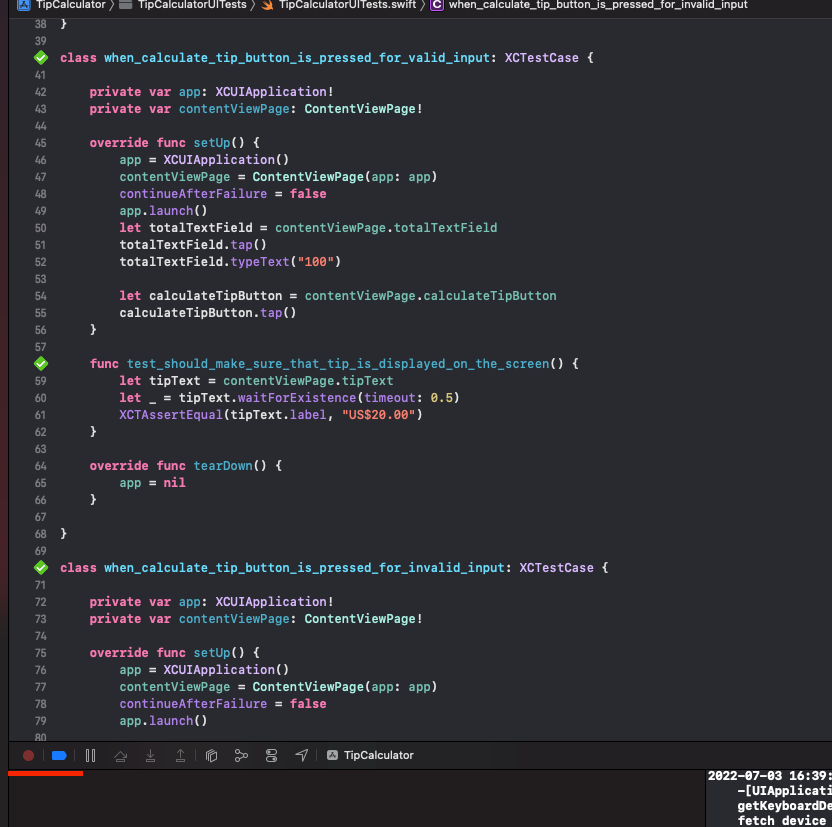
Task: Click test diamond for valid_input class
Action: click(x=41, y=58)
